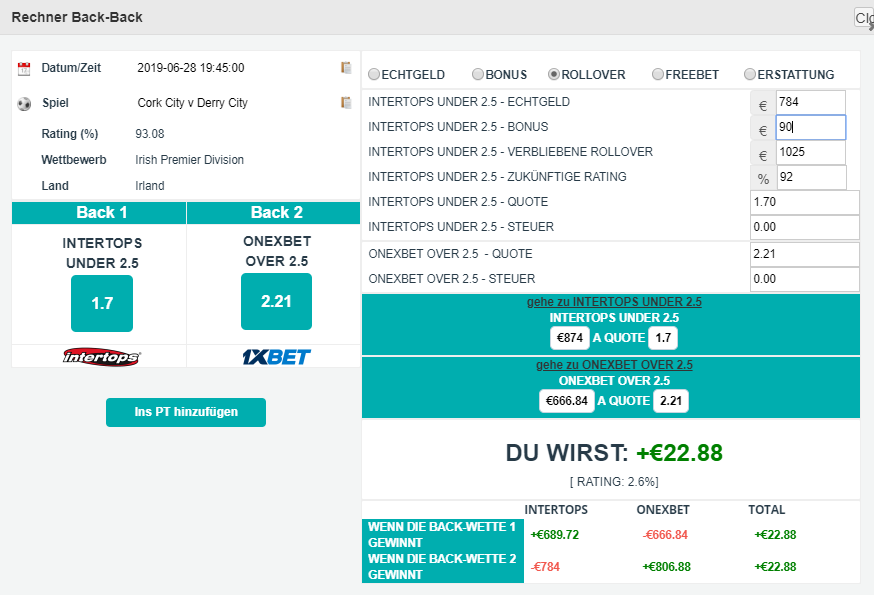Click the +€22.88 profit headline
Viewport: 874px width, 595px height.
click(x=679, y=453)
